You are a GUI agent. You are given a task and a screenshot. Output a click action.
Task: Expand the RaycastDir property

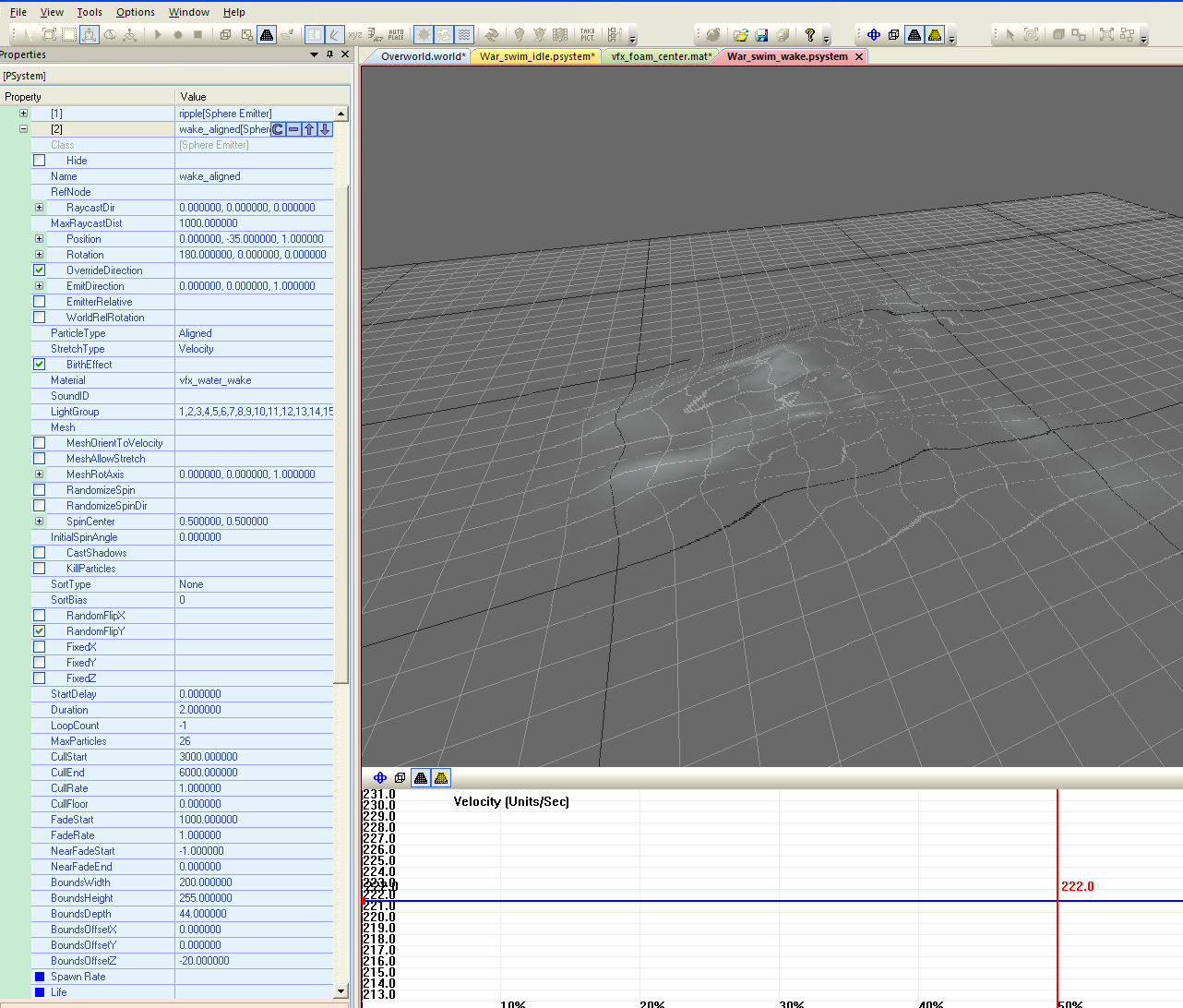(40, 208)
